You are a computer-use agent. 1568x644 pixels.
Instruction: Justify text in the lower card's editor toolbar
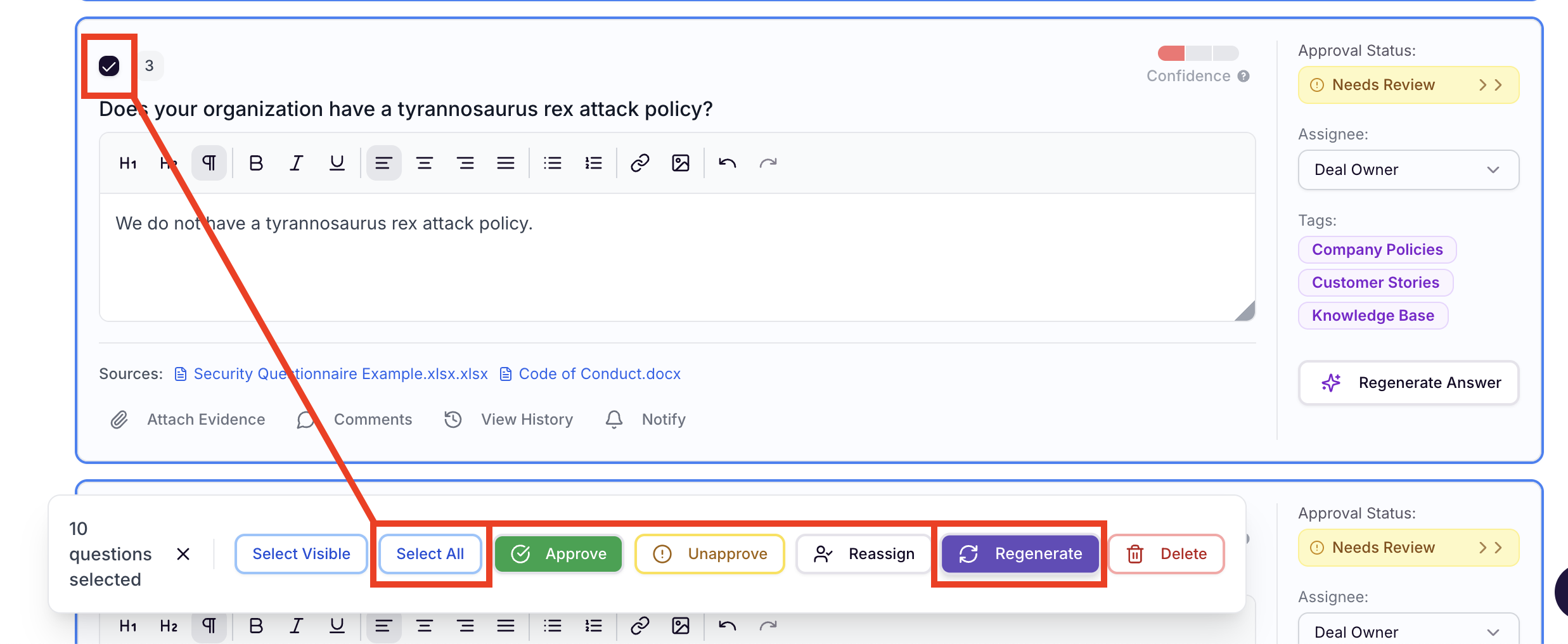[506, 626]
